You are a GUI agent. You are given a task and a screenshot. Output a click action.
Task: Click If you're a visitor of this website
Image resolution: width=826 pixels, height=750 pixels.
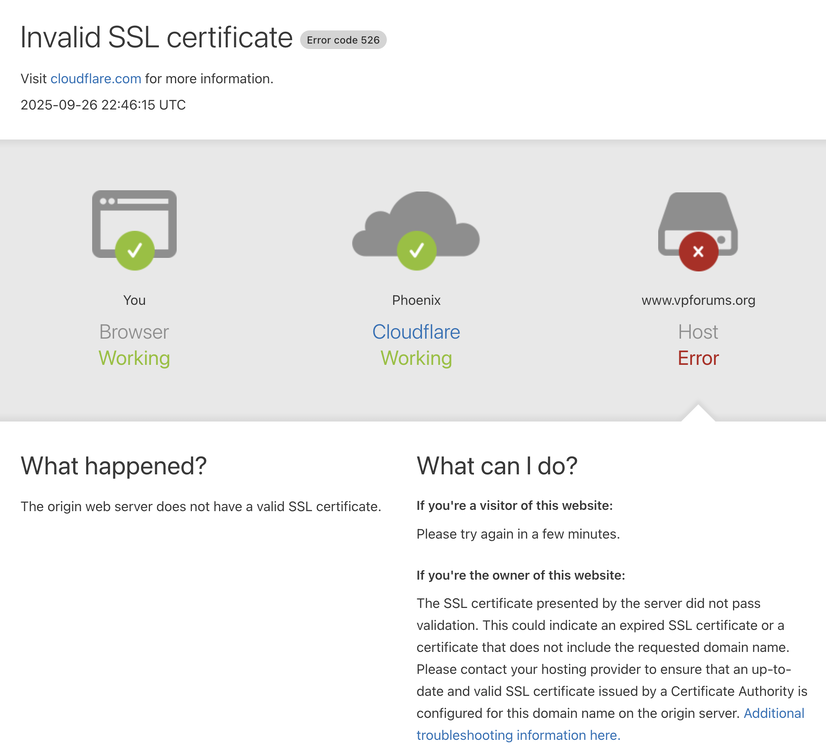515,506
